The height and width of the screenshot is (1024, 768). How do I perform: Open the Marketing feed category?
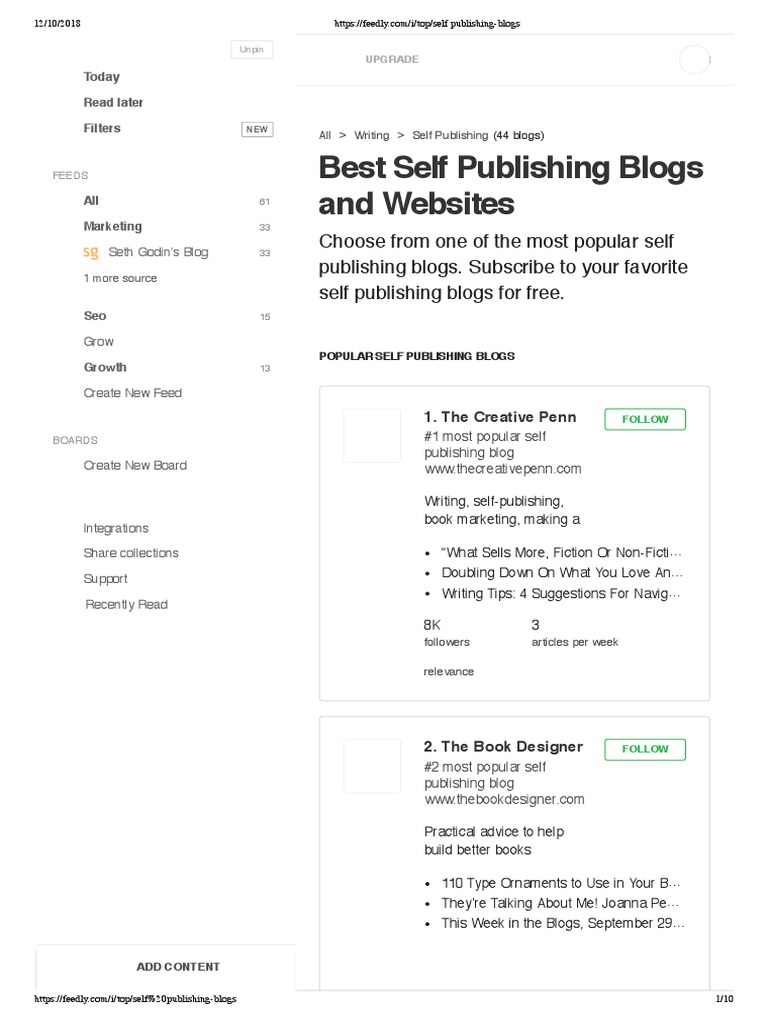pyautogui.click(x=112, y=227)
